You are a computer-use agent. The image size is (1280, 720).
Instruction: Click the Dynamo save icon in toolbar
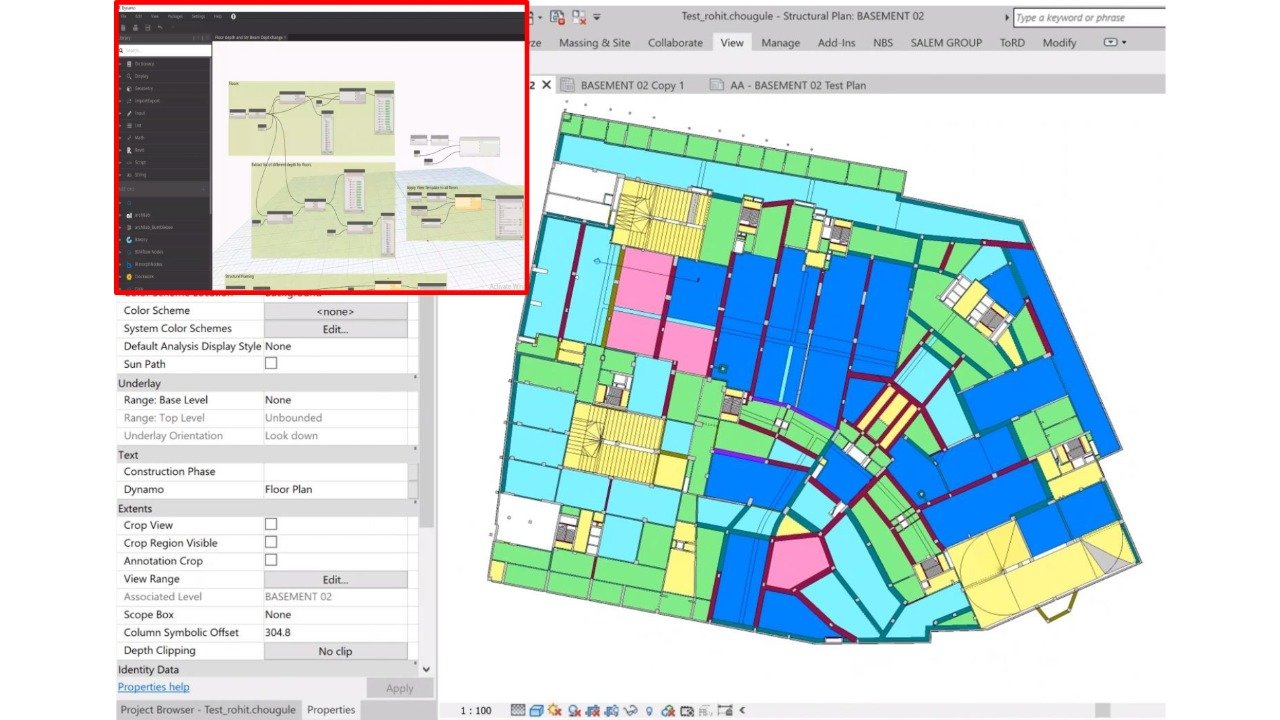tap(147, 28)
